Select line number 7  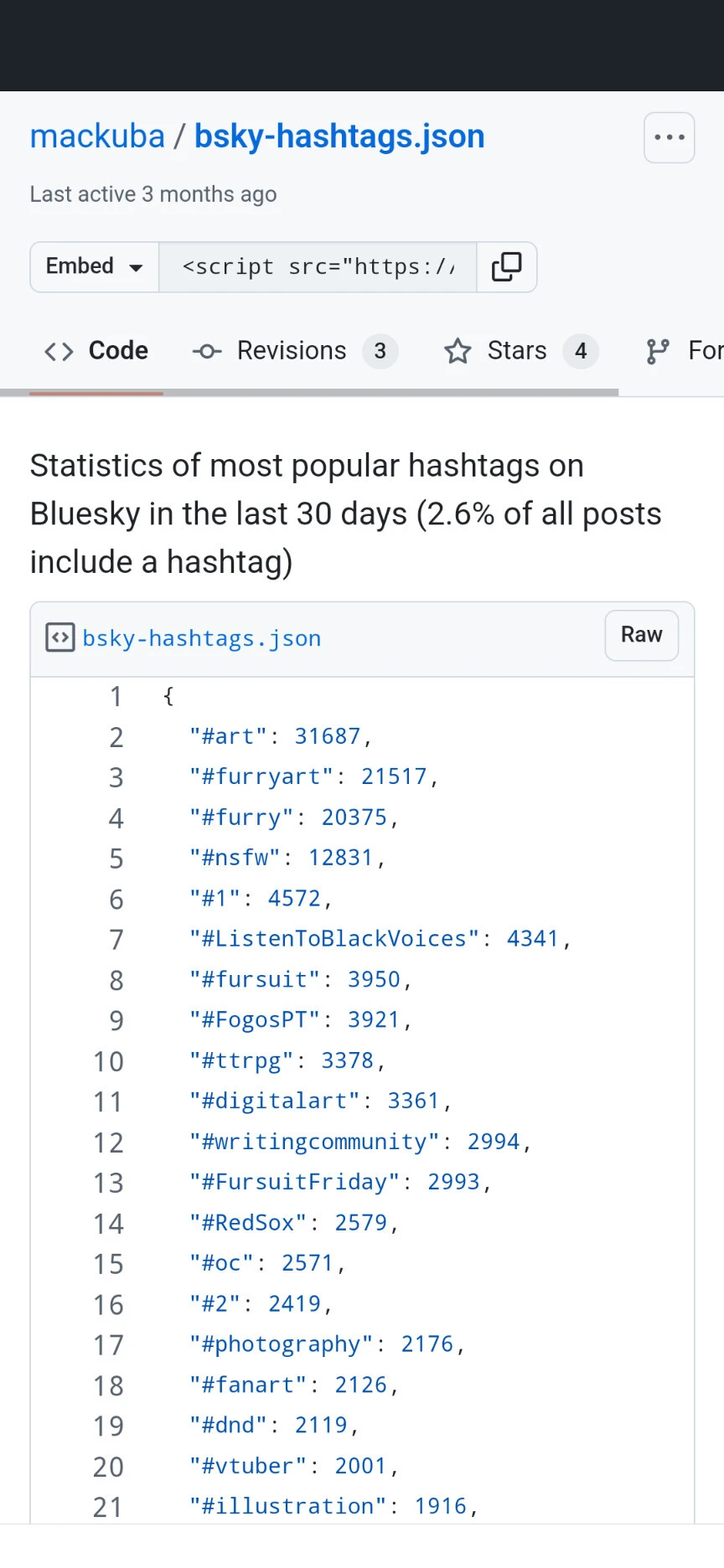[x=116, y=940]
